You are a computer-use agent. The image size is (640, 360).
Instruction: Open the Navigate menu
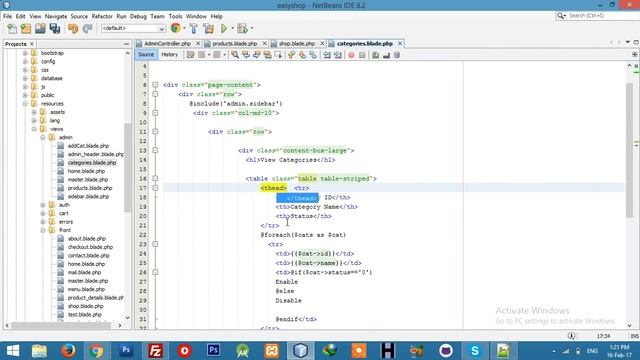pos(56,16)
